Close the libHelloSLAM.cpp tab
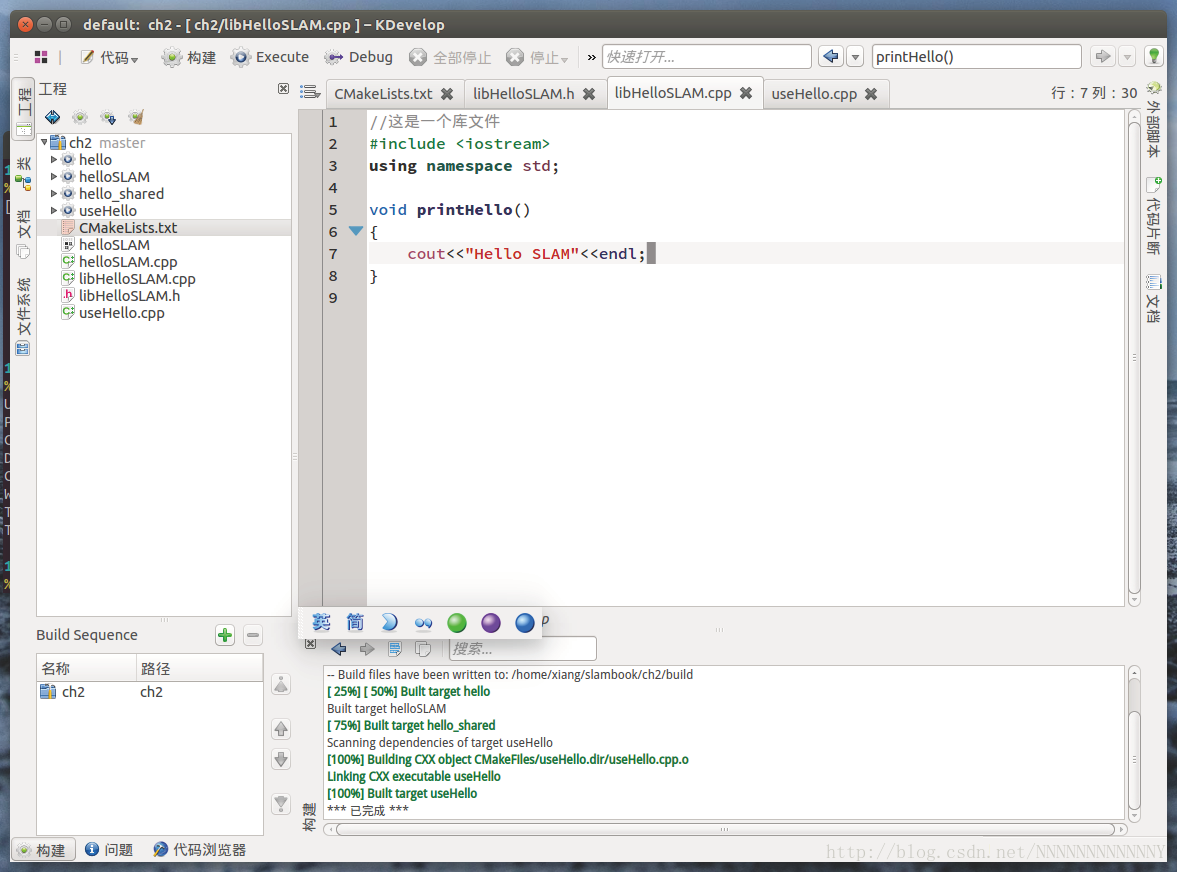This screenshot has width=1177, height=872. [746, 93]
